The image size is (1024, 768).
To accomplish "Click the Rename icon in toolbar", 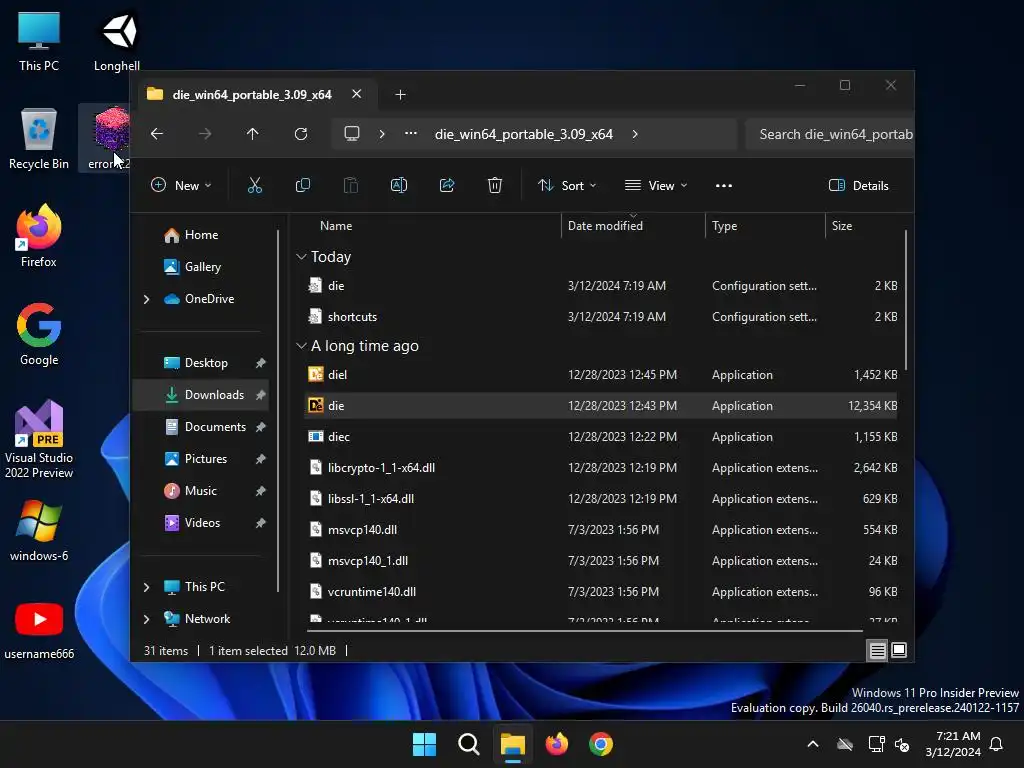I will point(398,185).
